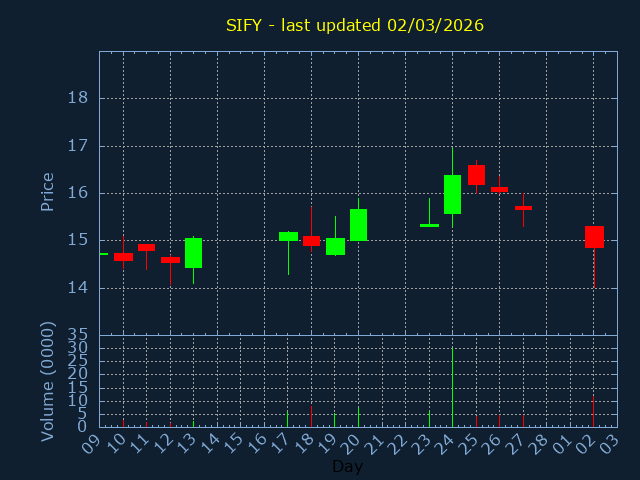Image resolution: width=640 pixels, height=480 pixels.
Task: Click the red candlestick on day 10
Action: click(123, 257)
